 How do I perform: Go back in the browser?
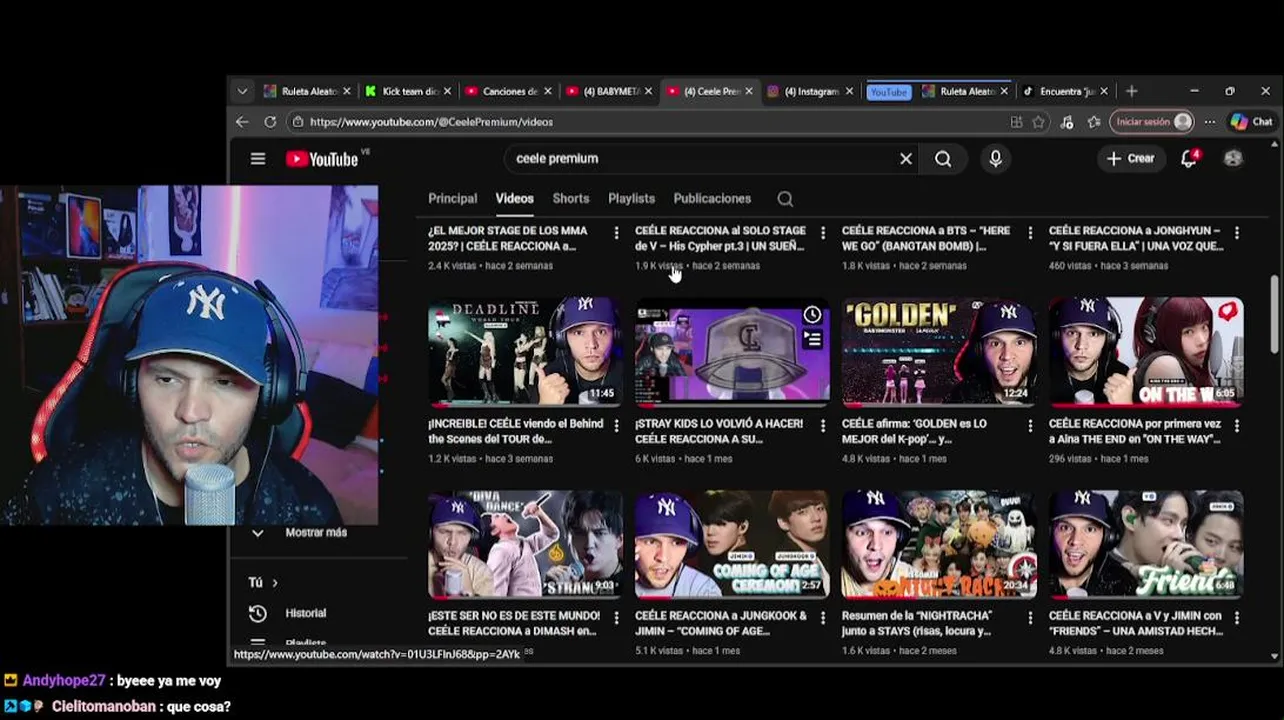pos(242,121)
